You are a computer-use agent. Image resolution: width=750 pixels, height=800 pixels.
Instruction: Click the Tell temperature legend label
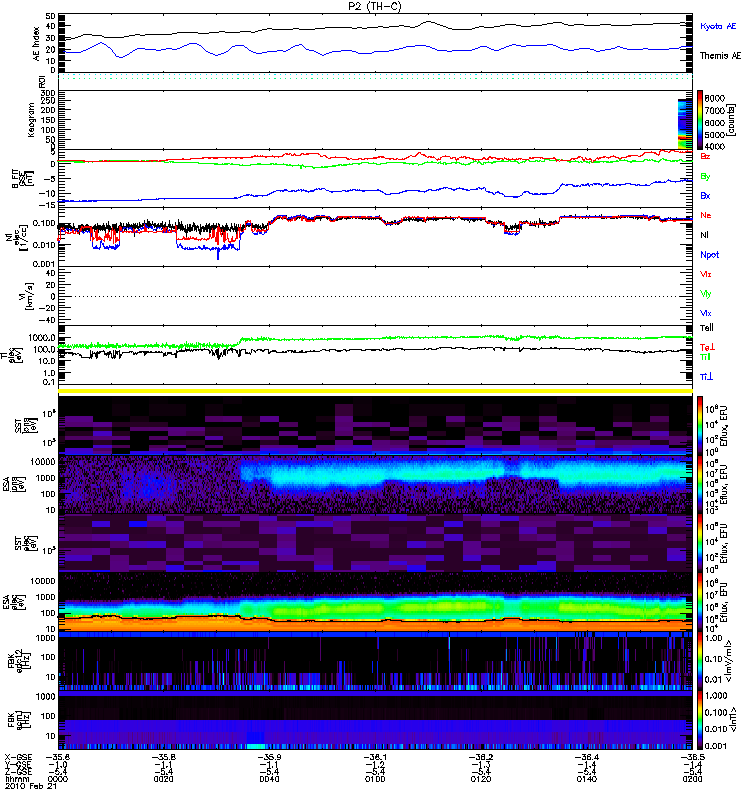(706, 327)
